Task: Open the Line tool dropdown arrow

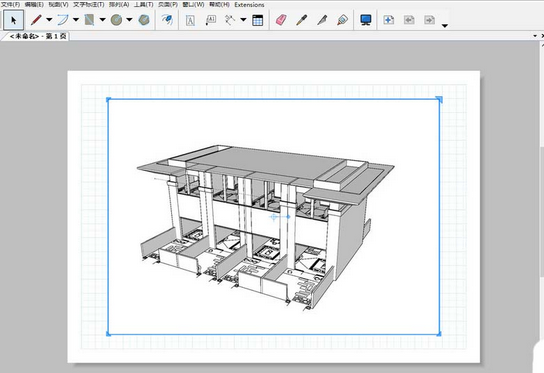Action: click(x=49, y=20)
